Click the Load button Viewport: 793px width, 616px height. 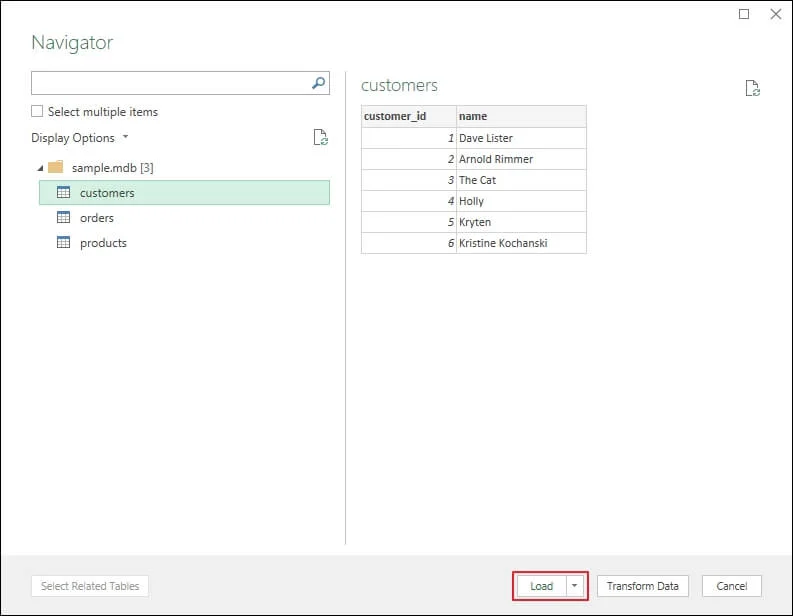pos(541,586)
